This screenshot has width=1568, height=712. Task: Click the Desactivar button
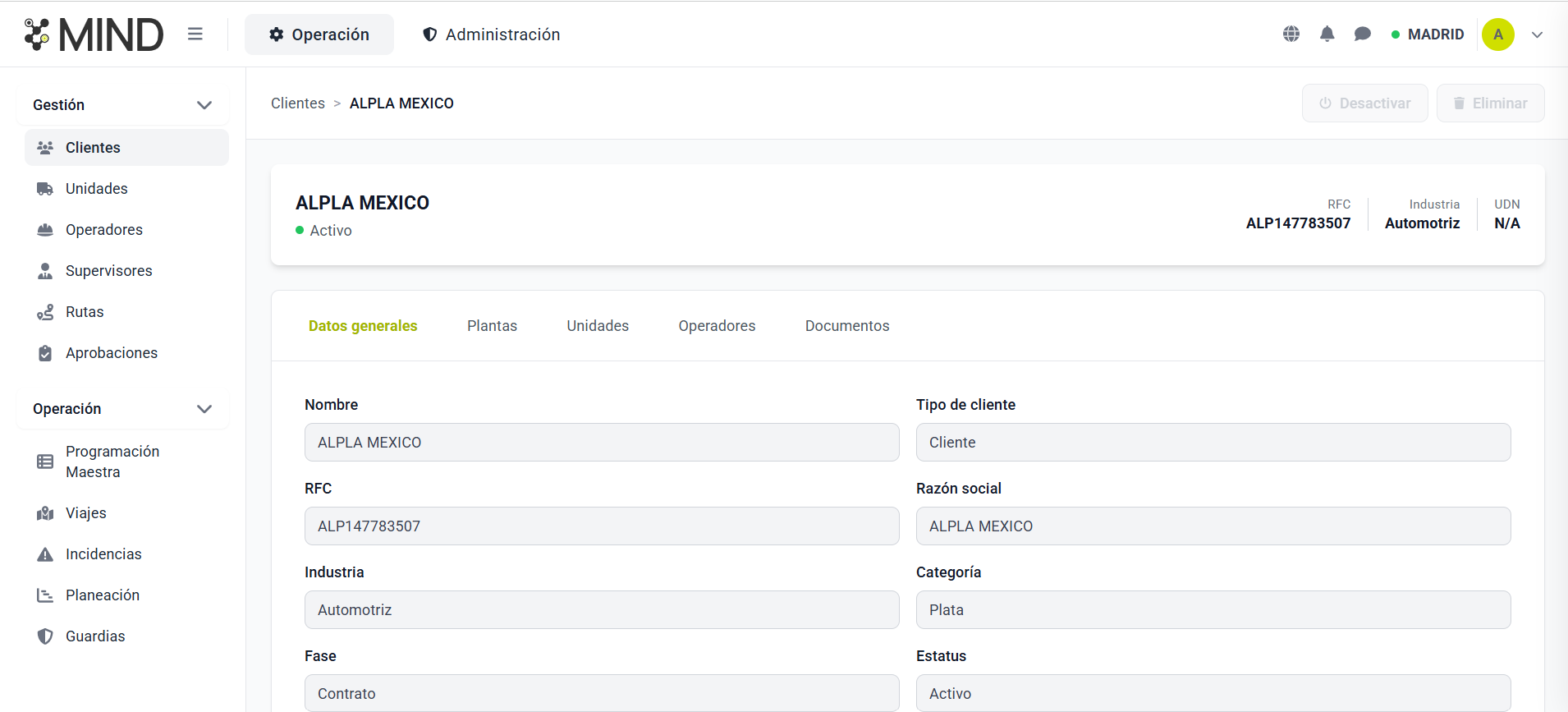point(1364,103)
